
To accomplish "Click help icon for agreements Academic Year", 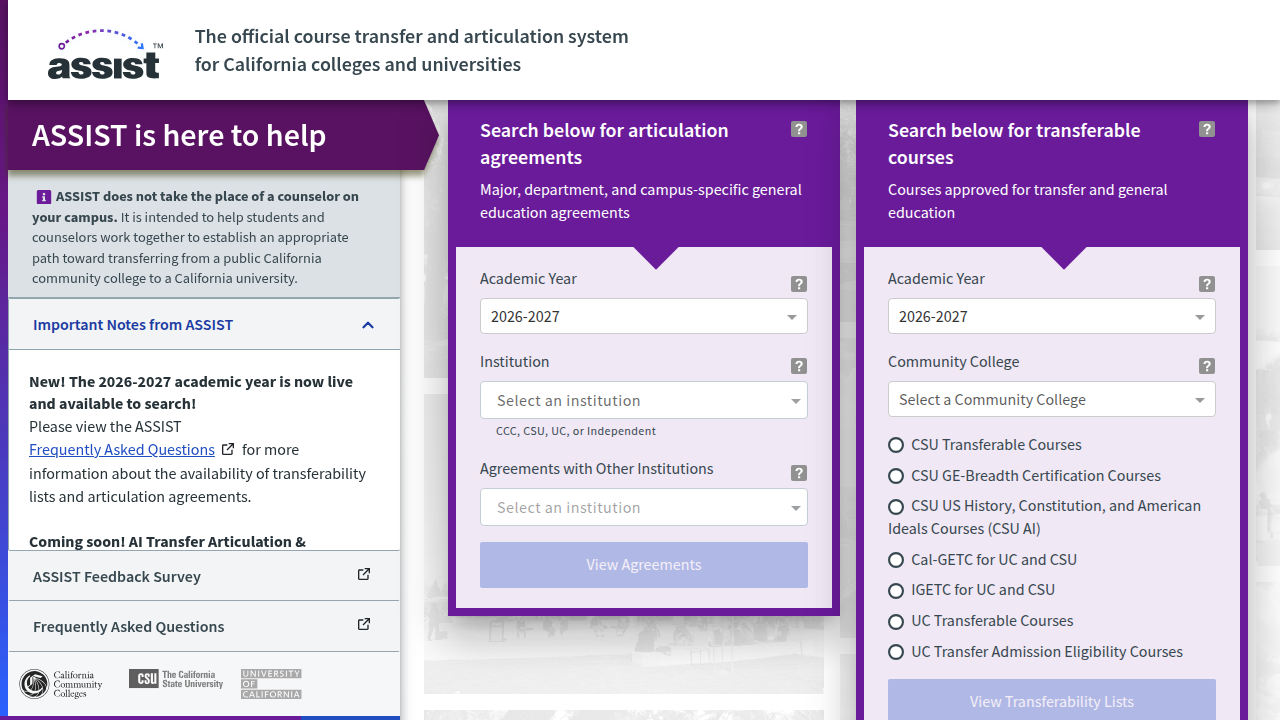I will 799,284.
